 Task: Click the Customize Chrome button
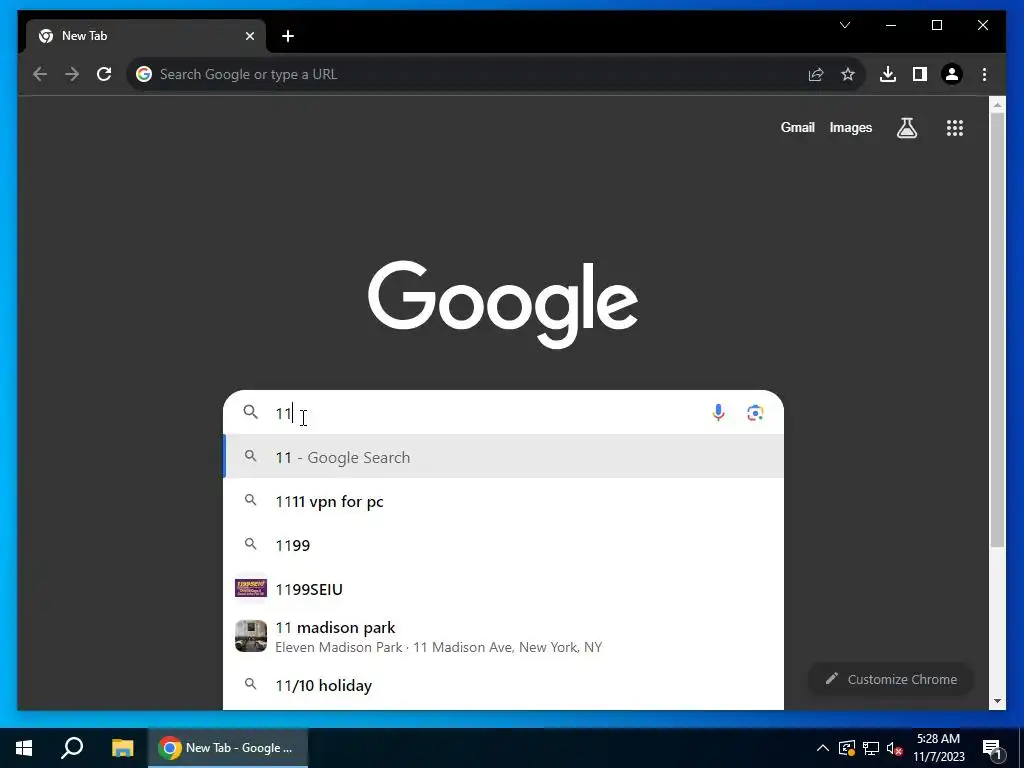(x=891, y=679)
